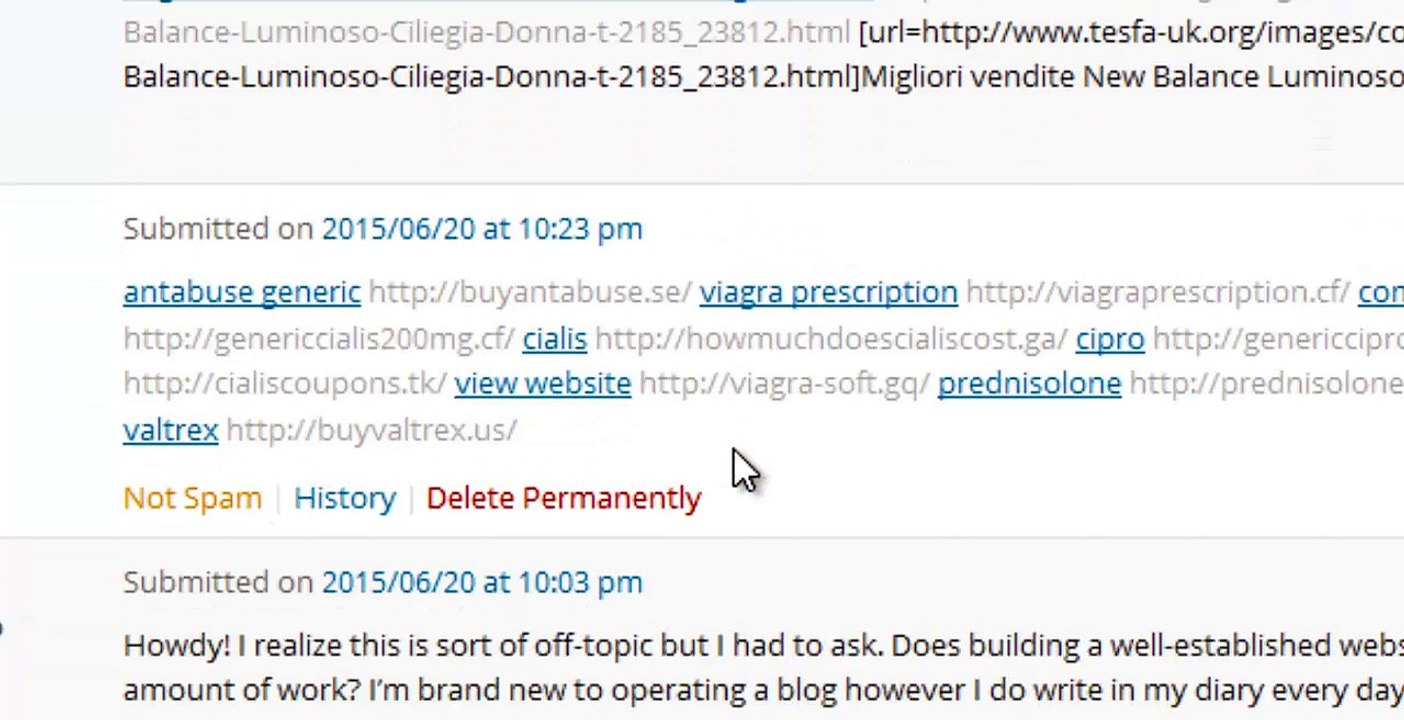The height and width of the screenshot is (720, 1404).
Task: Click the cialiscoupons.tk URL text
Action: coord(284,384)
